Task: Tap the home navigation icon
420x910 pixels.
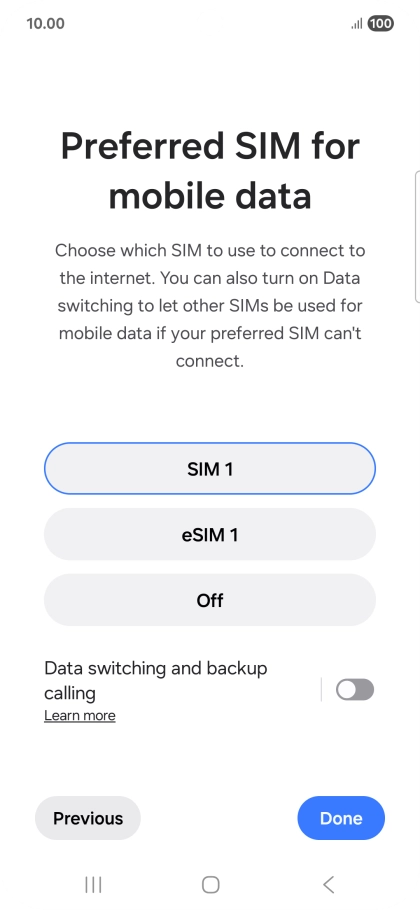Action: coord(210,884)
